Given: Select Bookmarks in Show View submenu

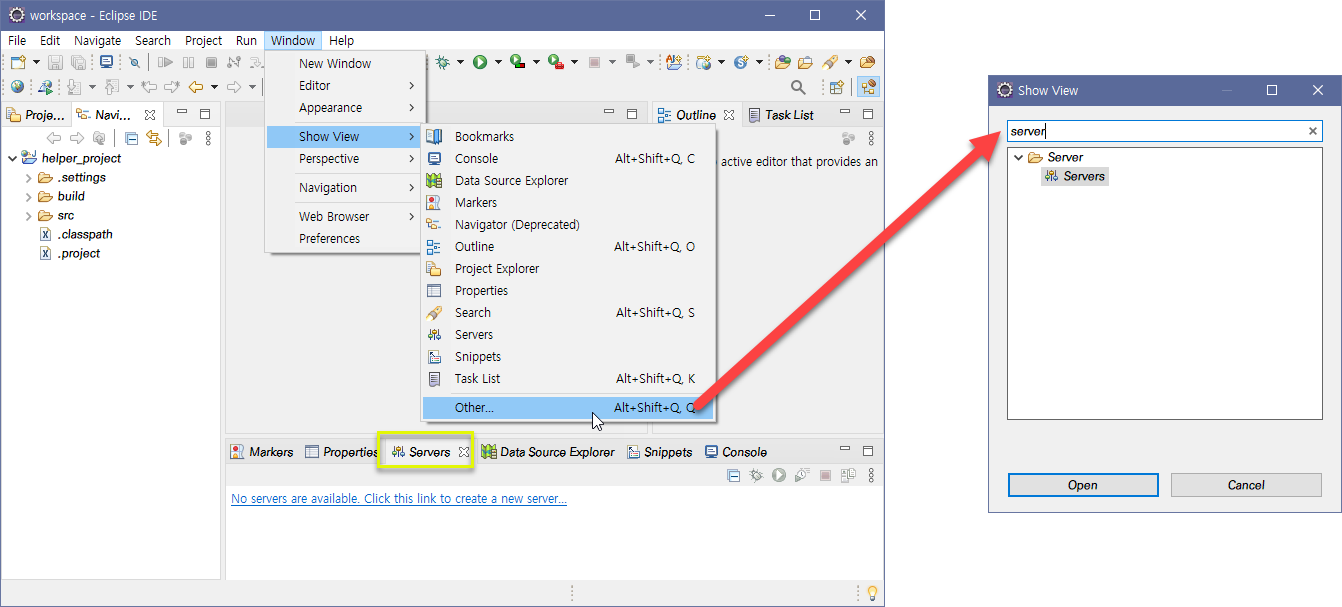Looking at the screenshot, I should 568,137.
